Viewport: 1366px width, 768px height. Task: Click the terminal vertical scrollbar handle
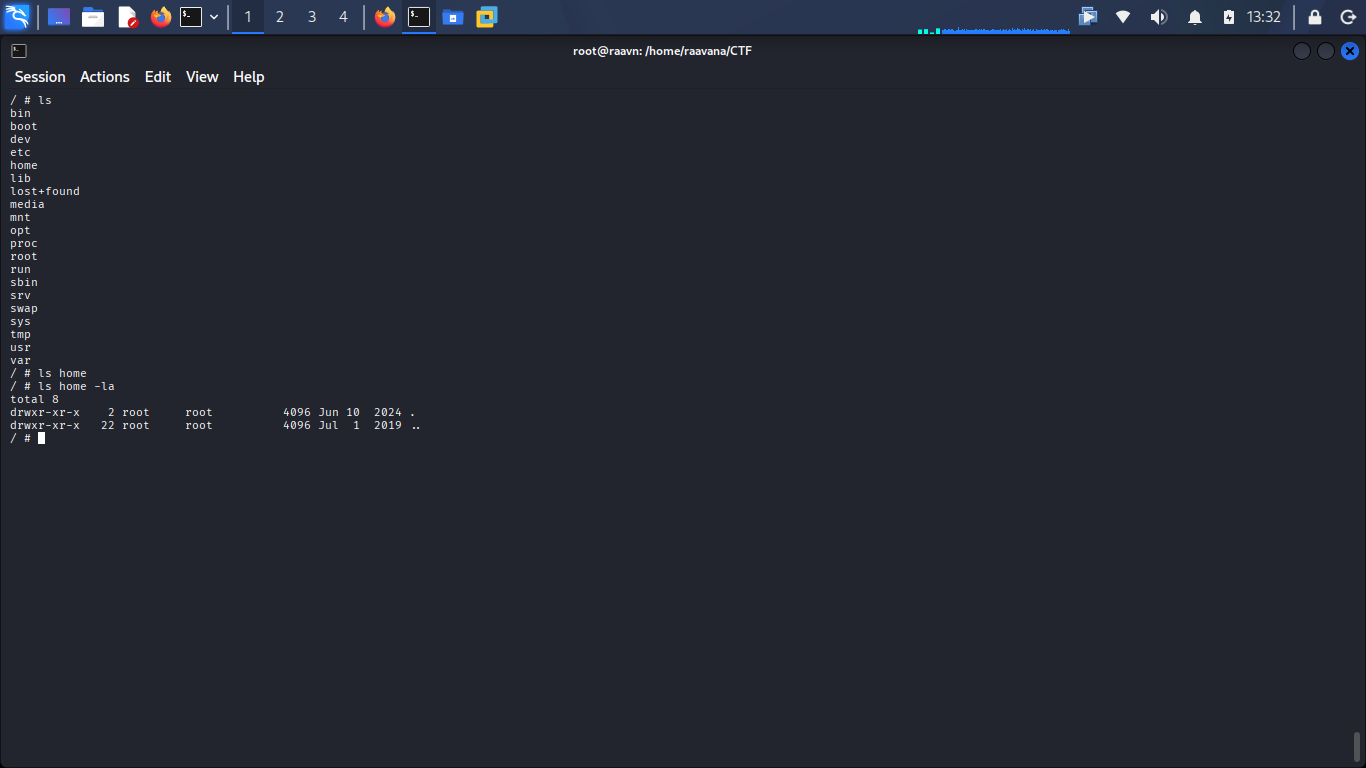pos(1357,746)
